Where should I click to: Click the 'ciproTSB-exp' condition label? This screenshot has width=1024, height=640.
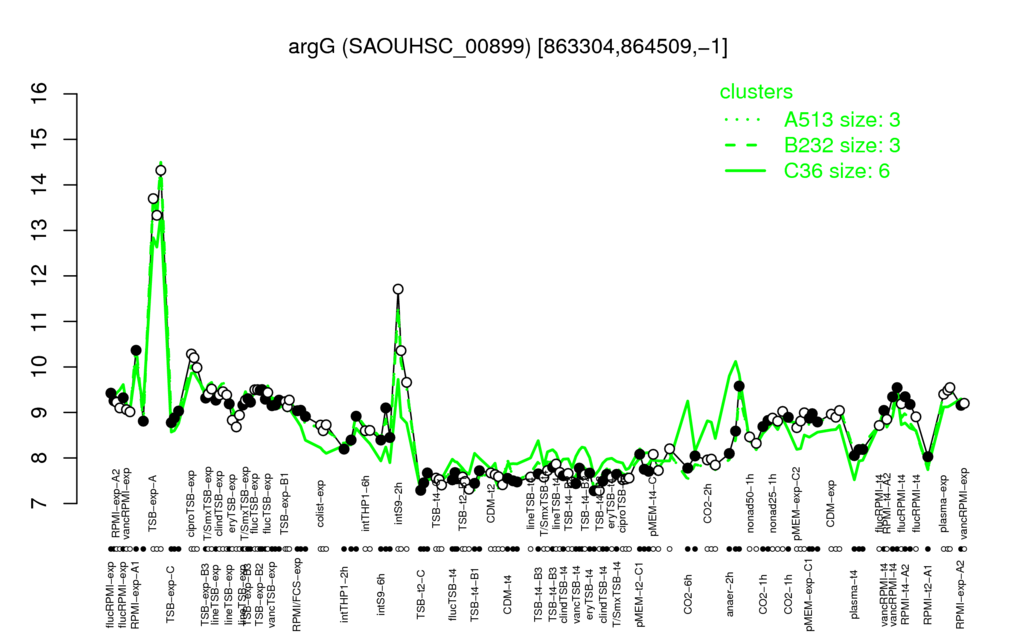[x=191, y=504]
